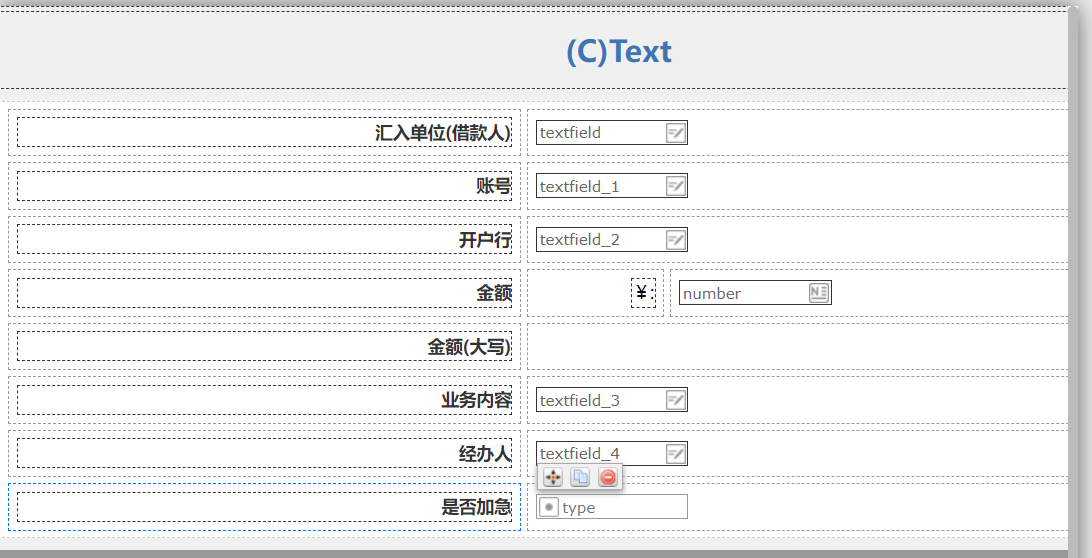The width and height of the screenshot is (1092, 558).
Task: Select the 业务内容 label
Action: [x=264, y=400]
